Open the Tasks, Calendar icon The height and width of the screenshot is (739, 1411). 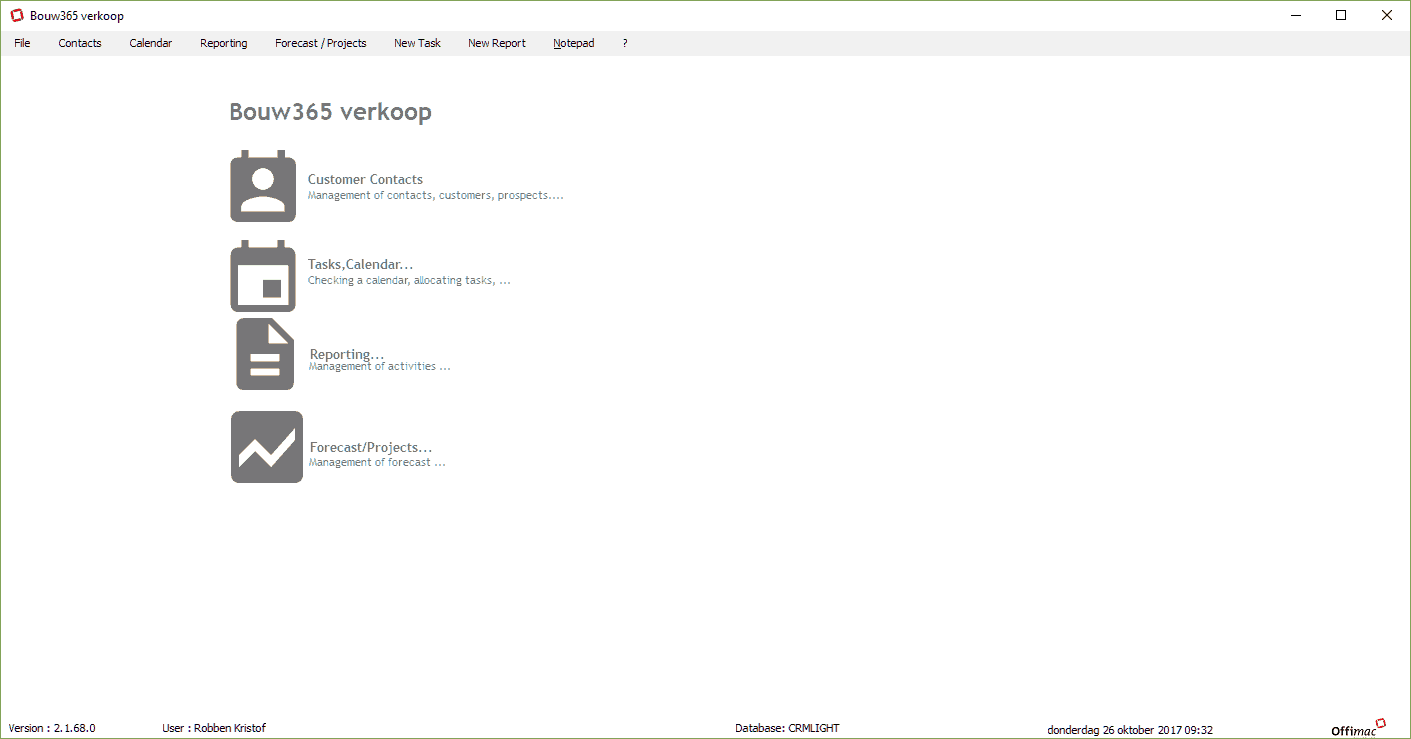click(263, 276)
